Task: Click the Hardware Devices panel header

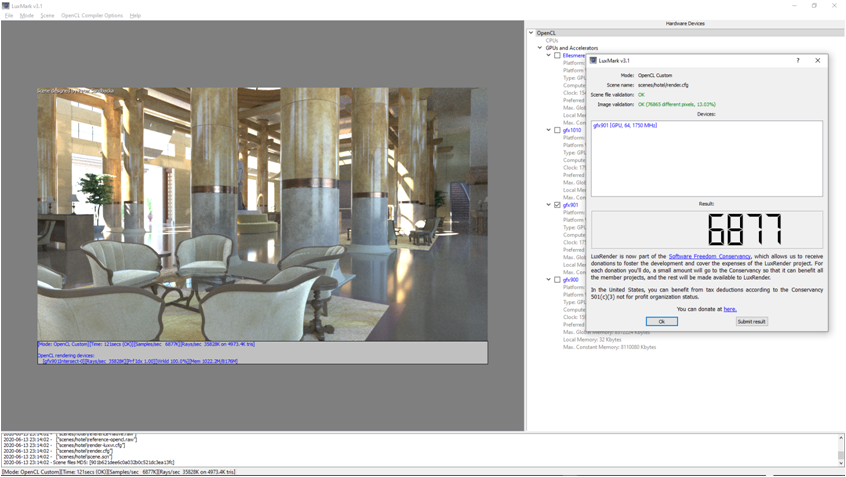Action: coord(685,24)
